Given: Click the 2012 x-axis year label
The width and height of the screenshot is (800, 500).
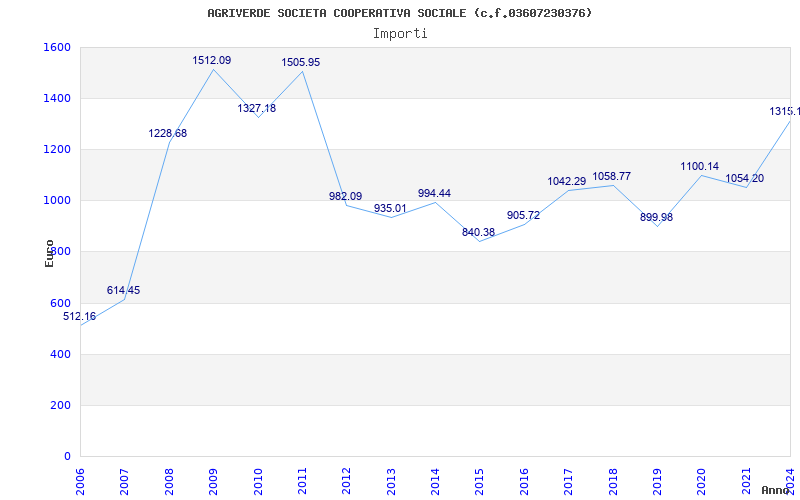Looking at the screenshot, I should [x=346, y=482].
